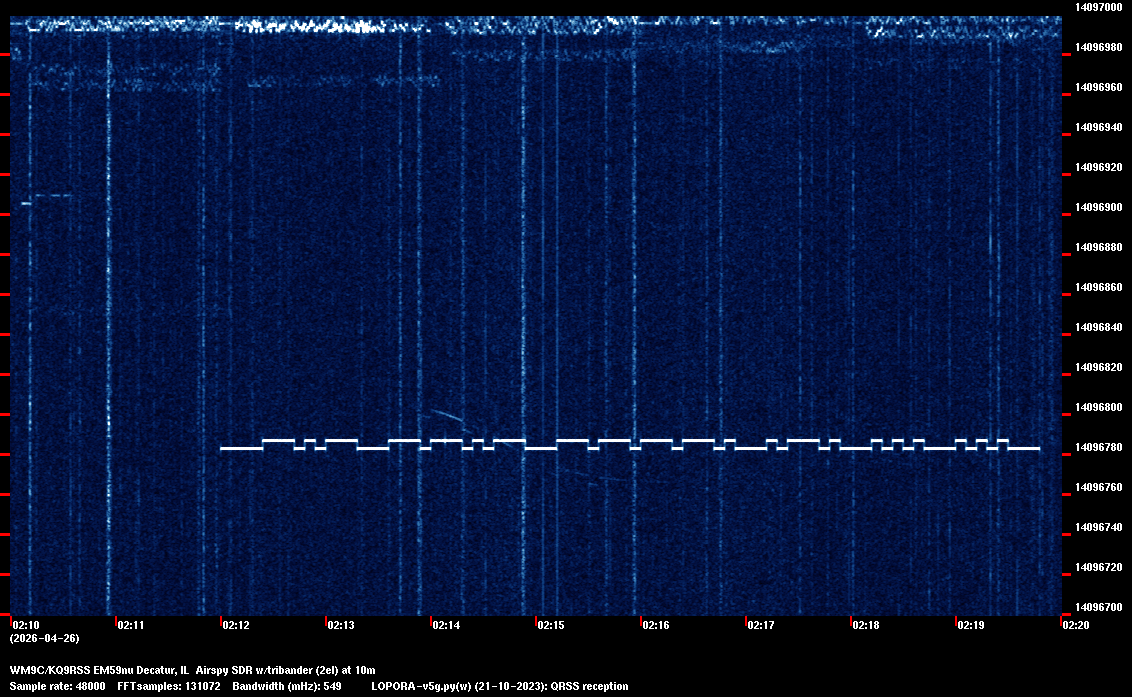Click the 14096900 frequency label
This screenshot has width=1132, height=697.
[x=1098, y=207]
